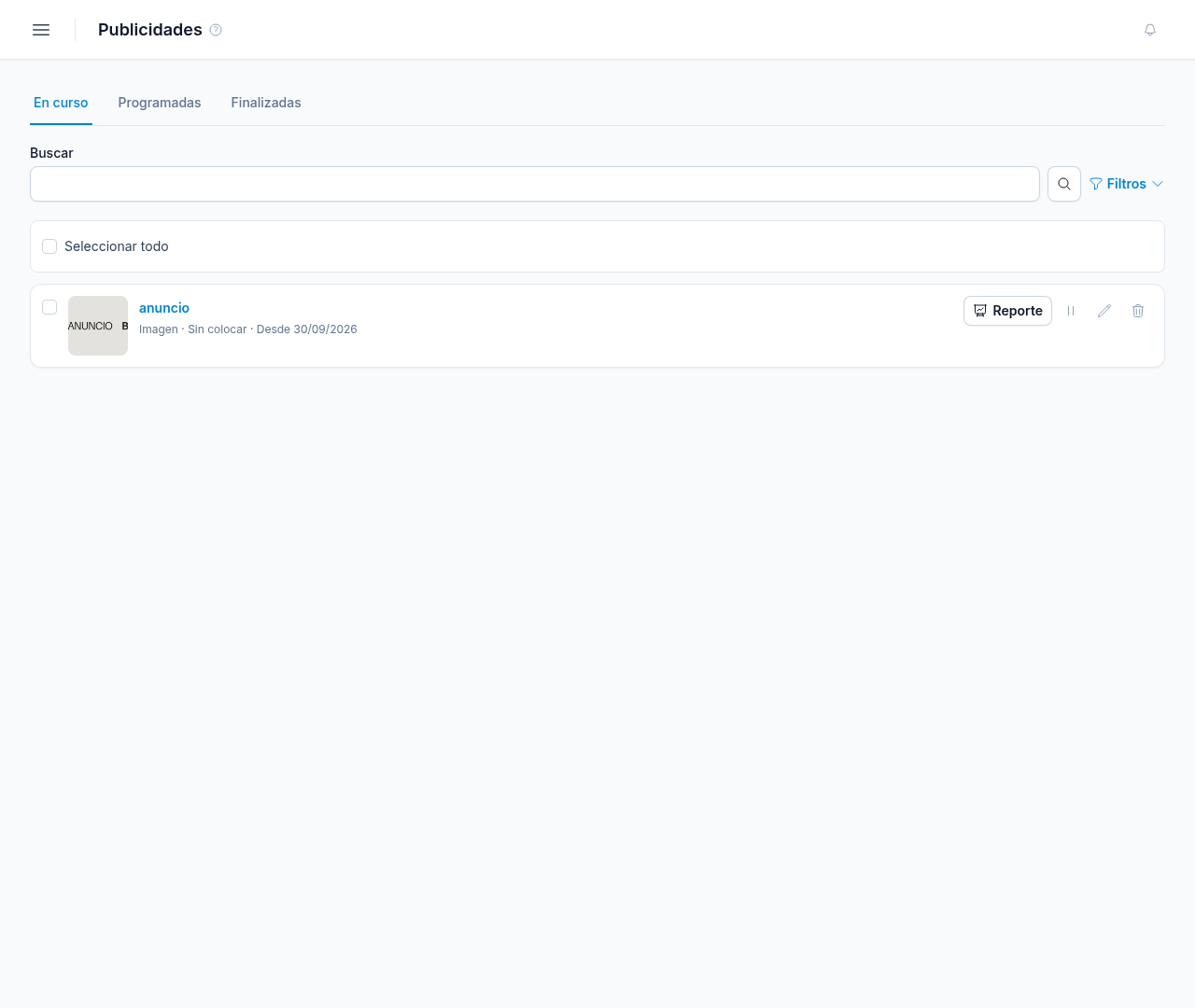This screenshot has height=1008, width=1195.
Task: Open the Reporte for anuncio
Action: pyautogui.click(x=1007, y=311)
